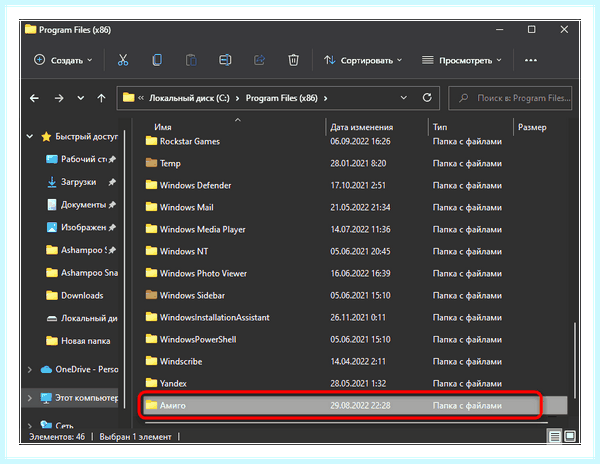Screen dimensions: 600x464
Task: Expand address bar history dropdown chevron
Action: click(403, 98)
